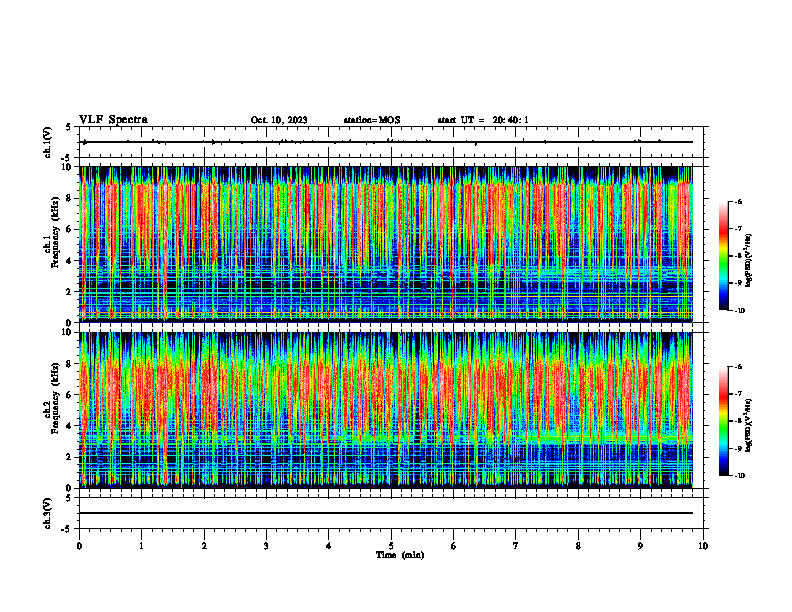The width and height of the screenshot is (792, 612).
Task: Click the ch.1 frequency tick '2'
Action: coord(70,292)
